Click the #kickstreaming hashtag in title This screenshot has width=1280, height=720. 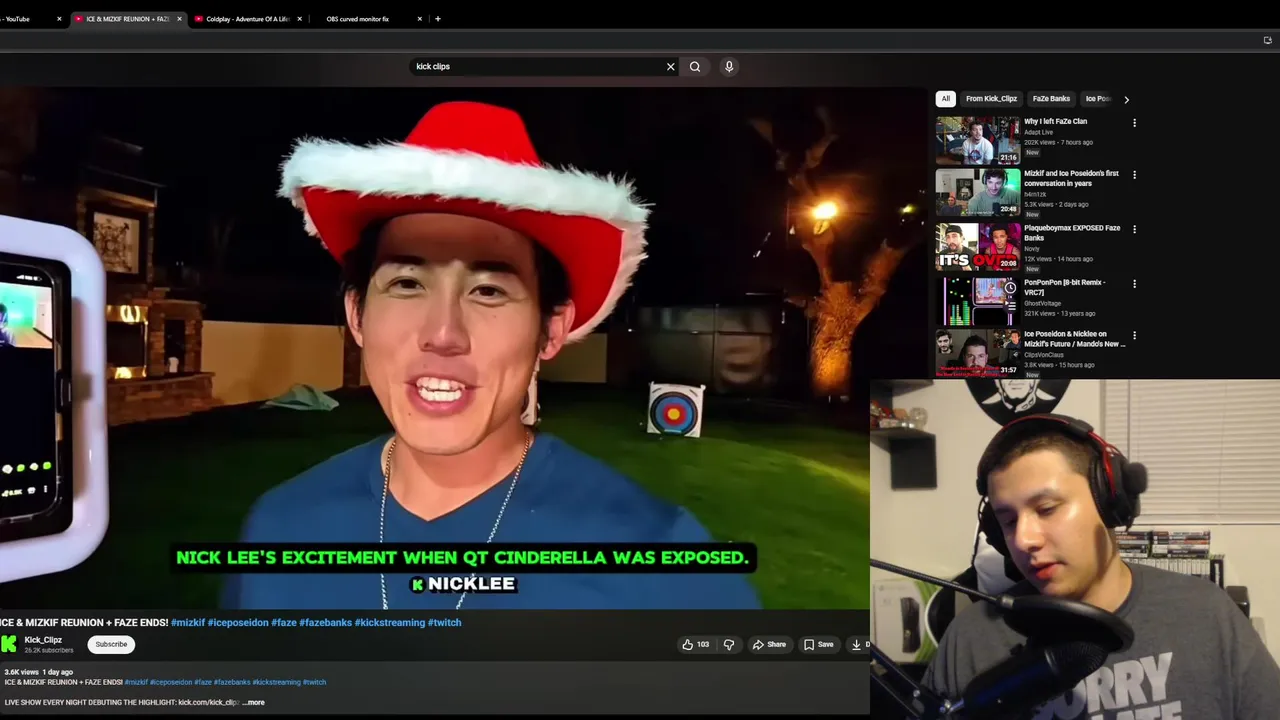point(390,622)
